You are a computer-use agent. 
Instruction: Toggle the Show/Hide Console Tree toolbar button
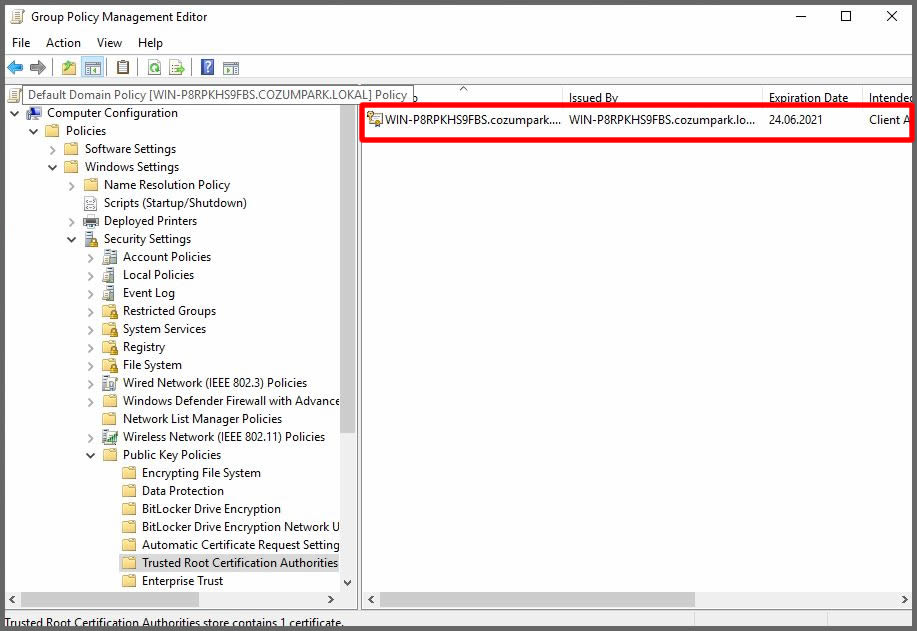(93, 68)
